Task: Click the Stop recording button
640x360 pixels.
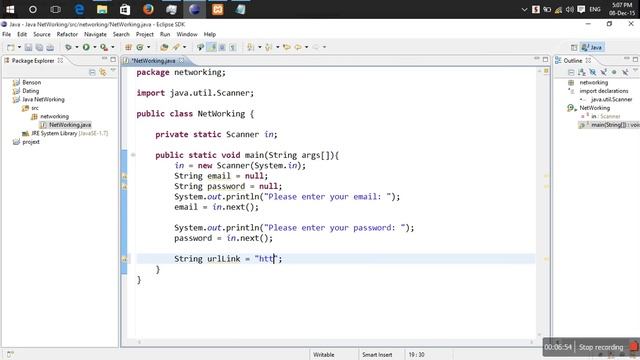Action: pyautogui.click(x=601, y=347)
